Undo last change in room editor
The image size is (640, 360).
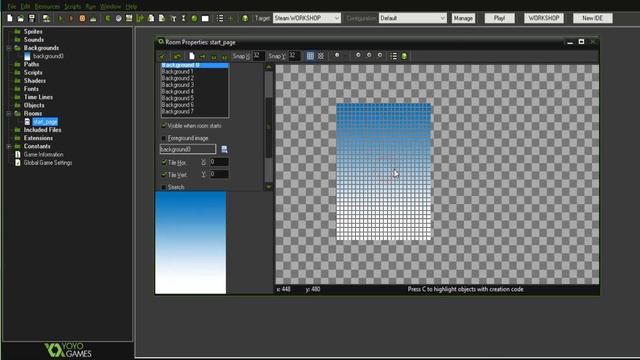click(177, 56)
